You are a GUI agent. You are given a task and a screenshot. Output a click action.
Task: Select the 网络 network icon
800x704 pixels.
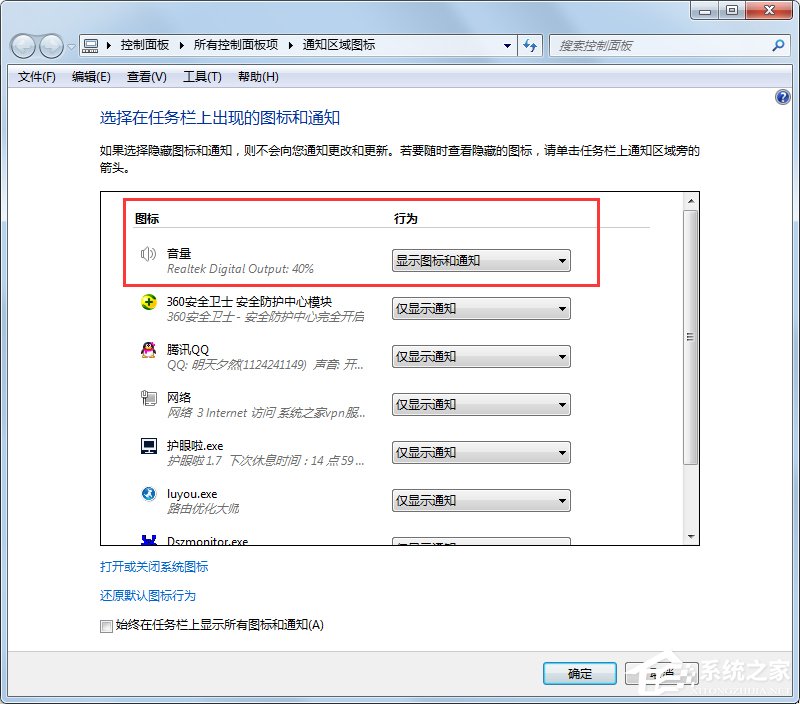pos(148,398)
